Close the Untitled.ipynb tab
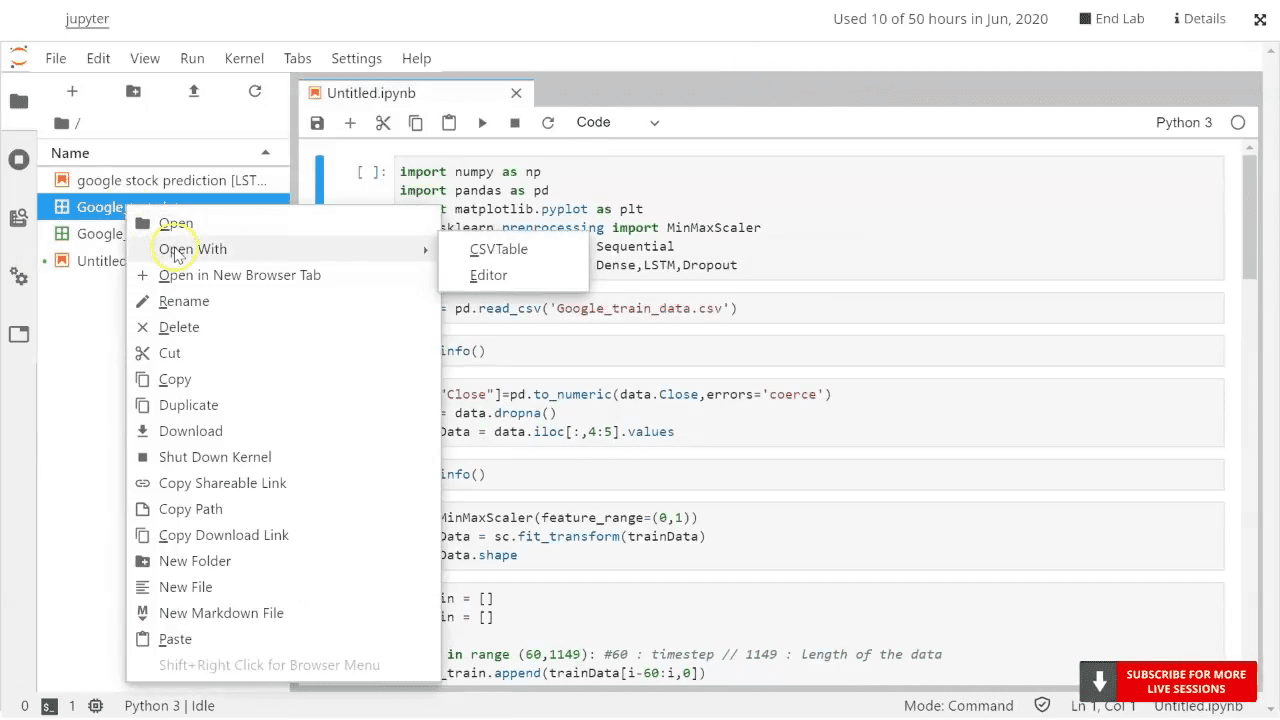 pyautogui.click(x=516, y=93)
